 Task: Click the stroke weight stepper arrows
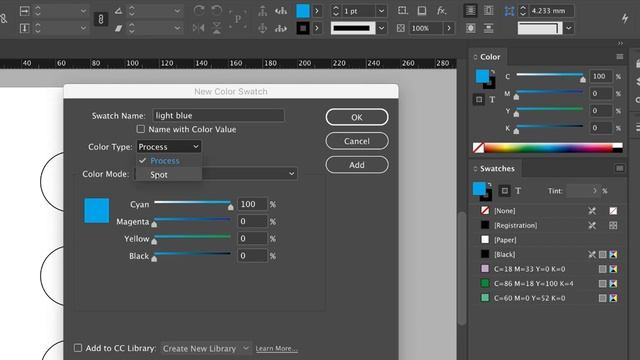[336, 11]
